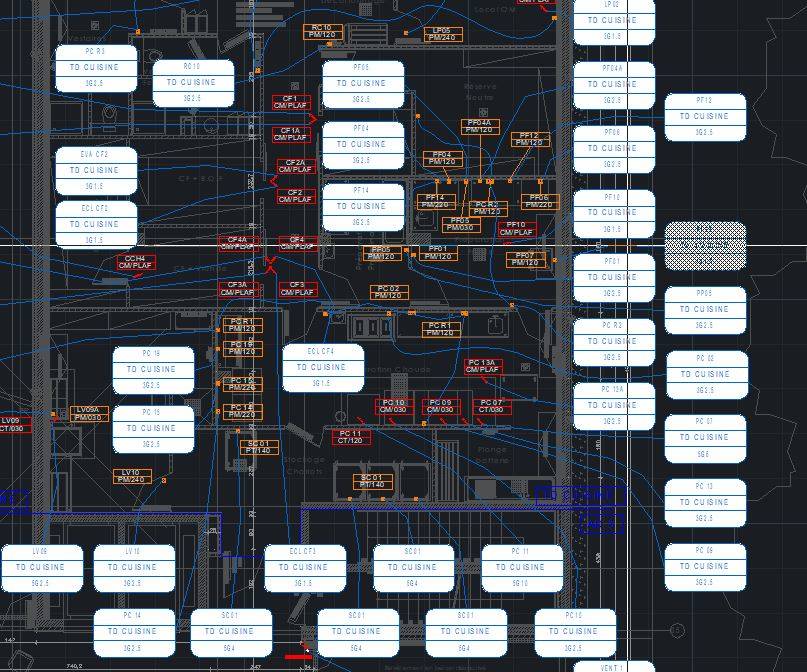This screenshot has height=672, width=807.
Task: Select the PC 13A CM/PLAF label
Action: click(482, 366)
